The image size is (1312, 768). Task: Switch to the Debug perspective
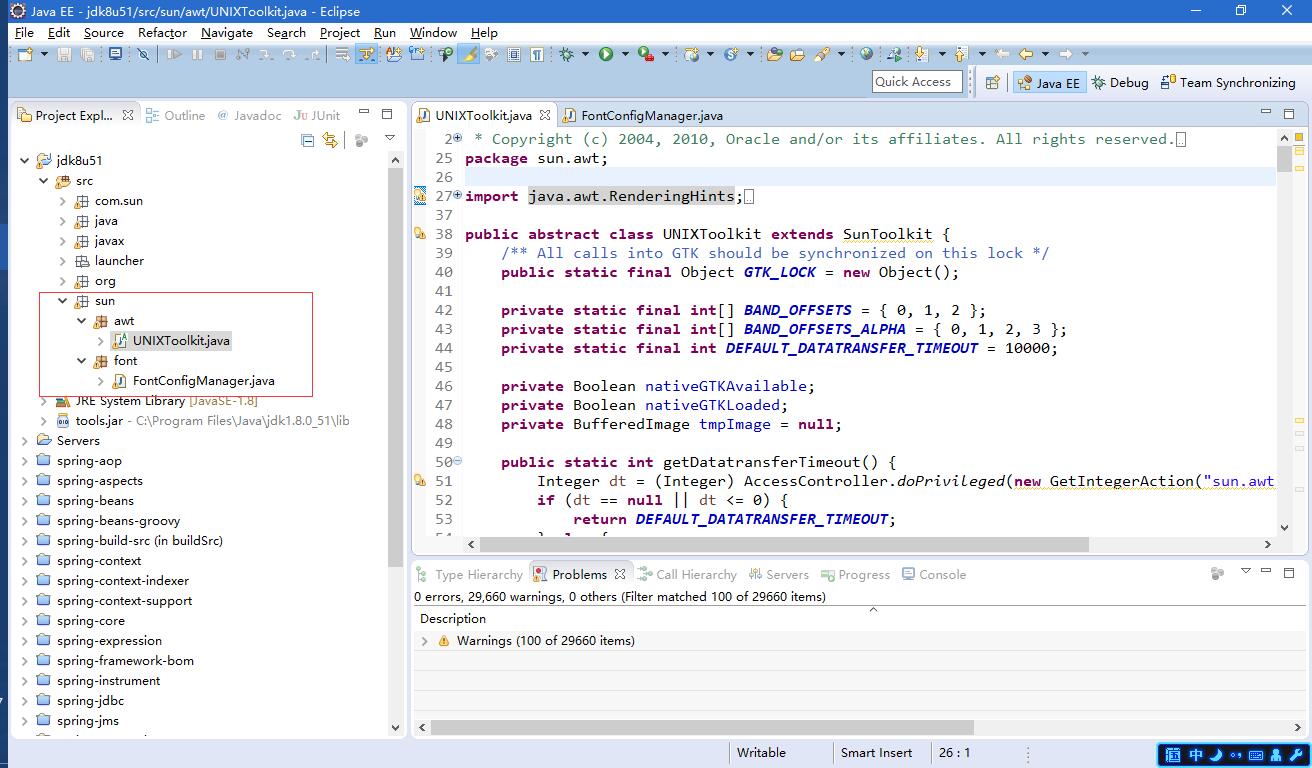(1120, 82)
